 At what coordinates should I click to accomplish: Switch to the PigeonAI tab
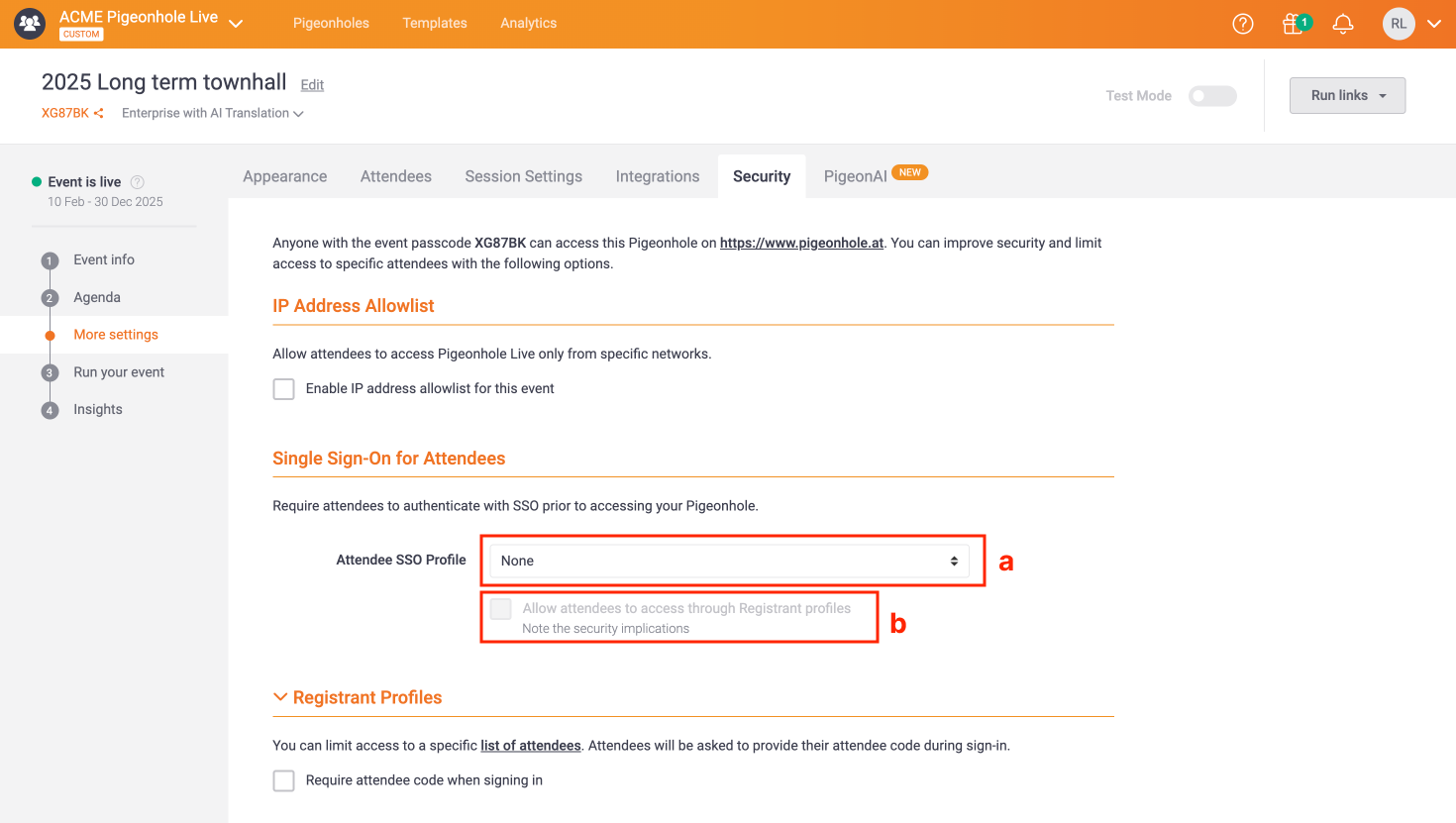[x=856, y=176]
